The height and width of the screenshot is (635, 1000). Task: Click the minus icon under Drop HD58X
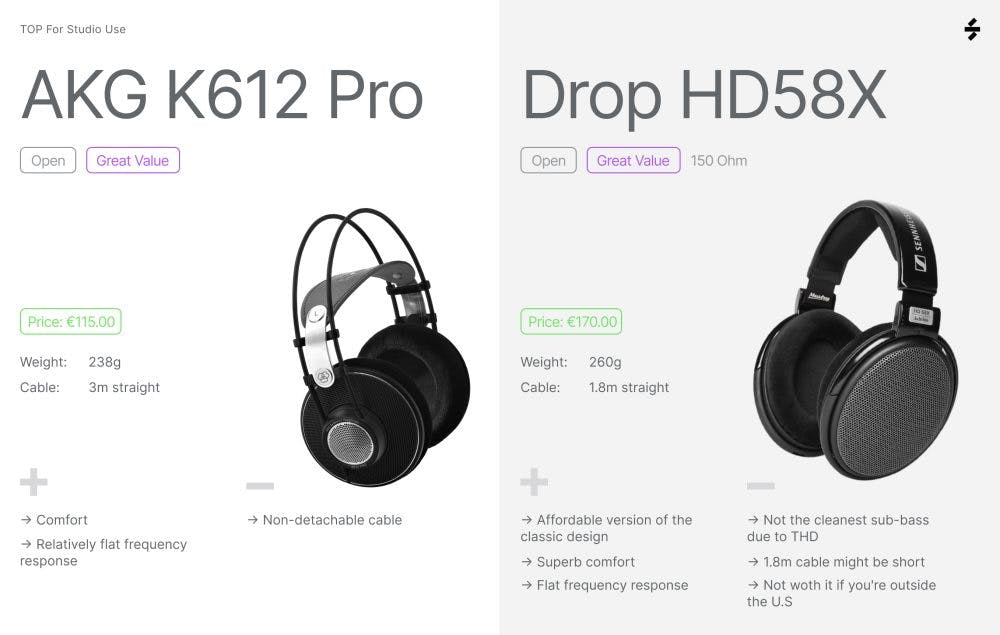coord(761,486)
